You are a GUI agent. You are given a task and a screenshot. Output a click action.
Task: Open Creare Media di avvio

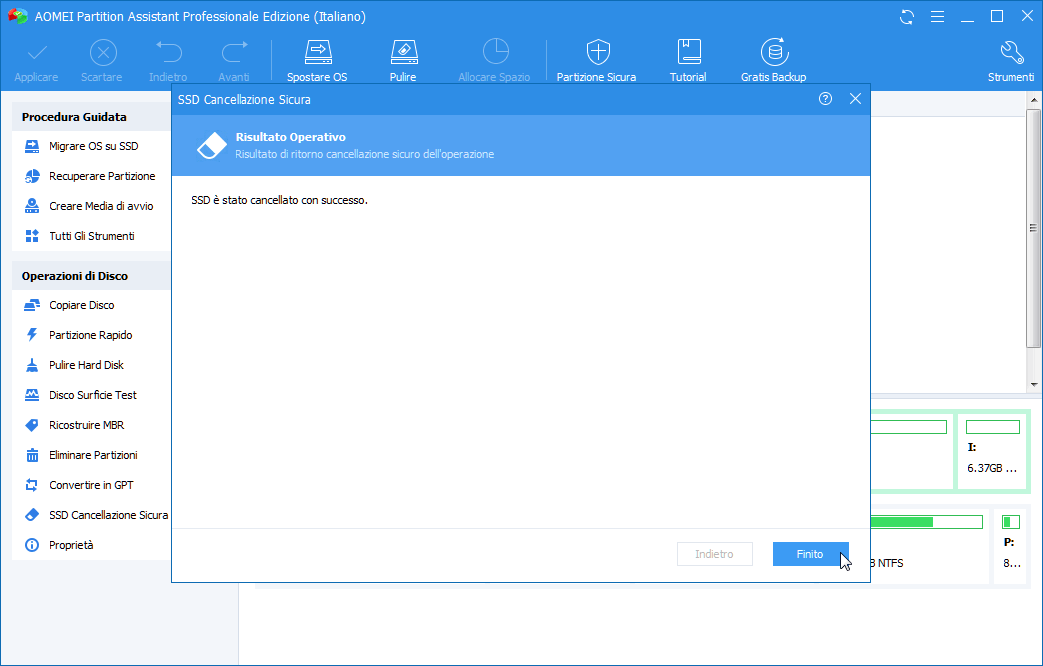click(x=91, y=206)
